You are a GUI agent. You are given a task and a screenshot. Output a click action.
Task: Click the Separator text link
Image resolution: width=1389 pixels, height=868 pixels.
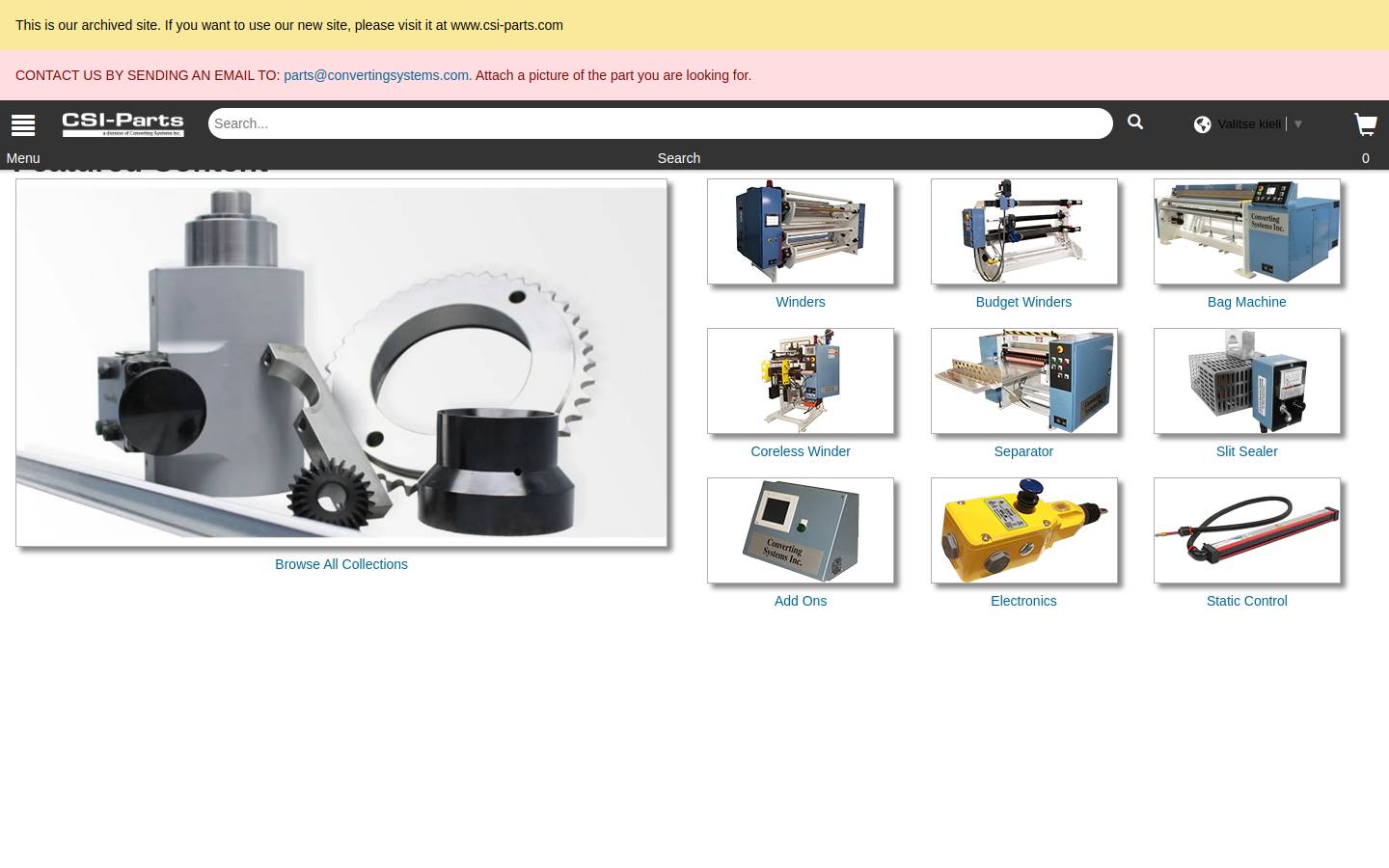(x=1023, y=451)
